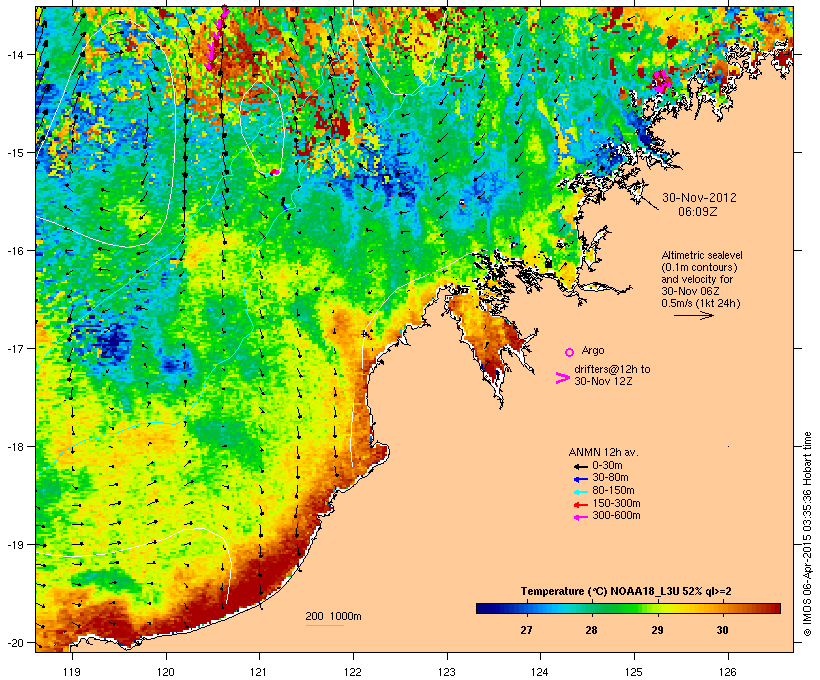The width and height of the screenshot is (820, 680).
Task: Click the longitude axis label 120
Action: tap(166, 672)
